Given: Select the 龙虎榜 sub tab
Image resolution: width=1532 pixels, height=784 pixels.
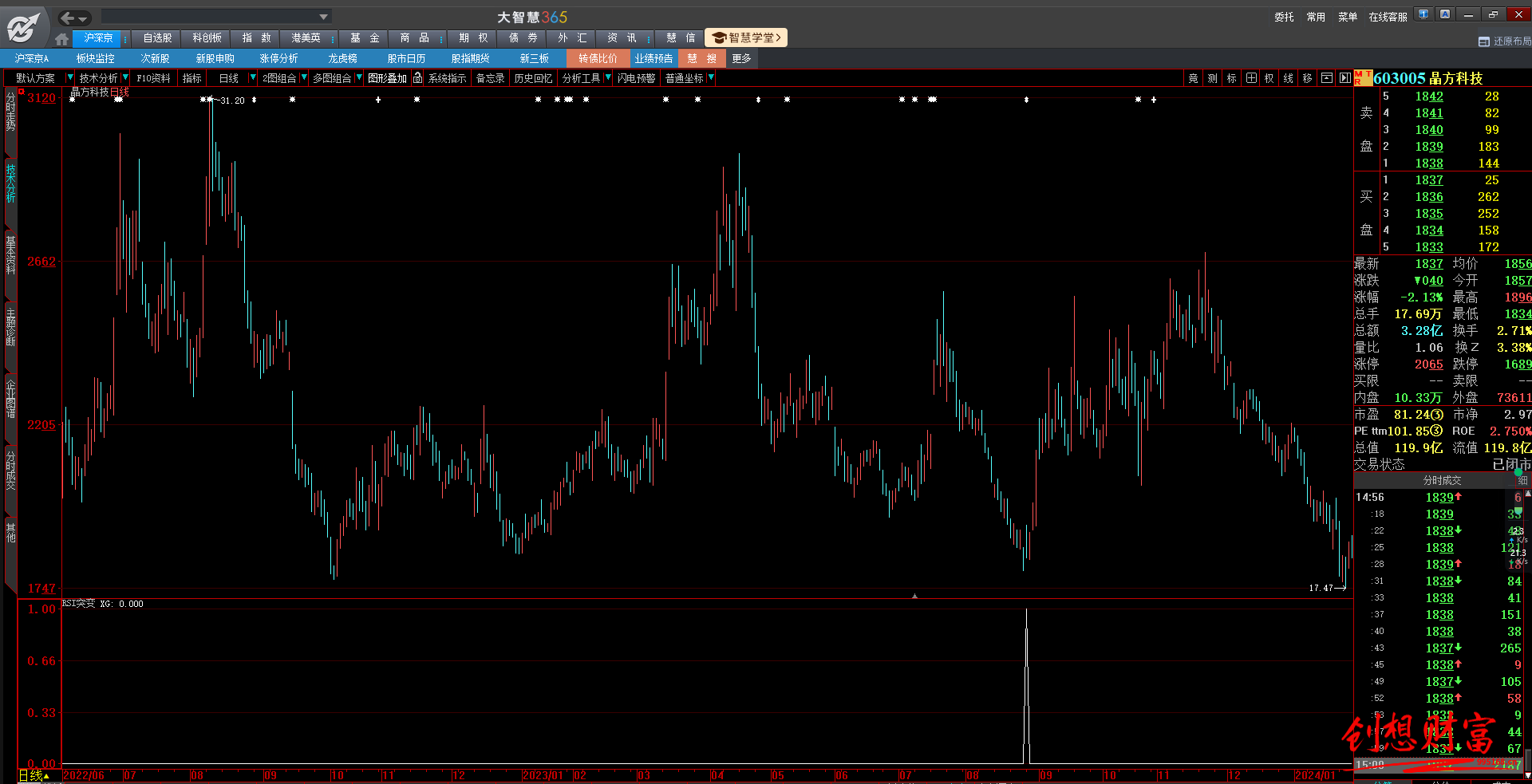Looking at the screenshot, I should click(342, 58).
